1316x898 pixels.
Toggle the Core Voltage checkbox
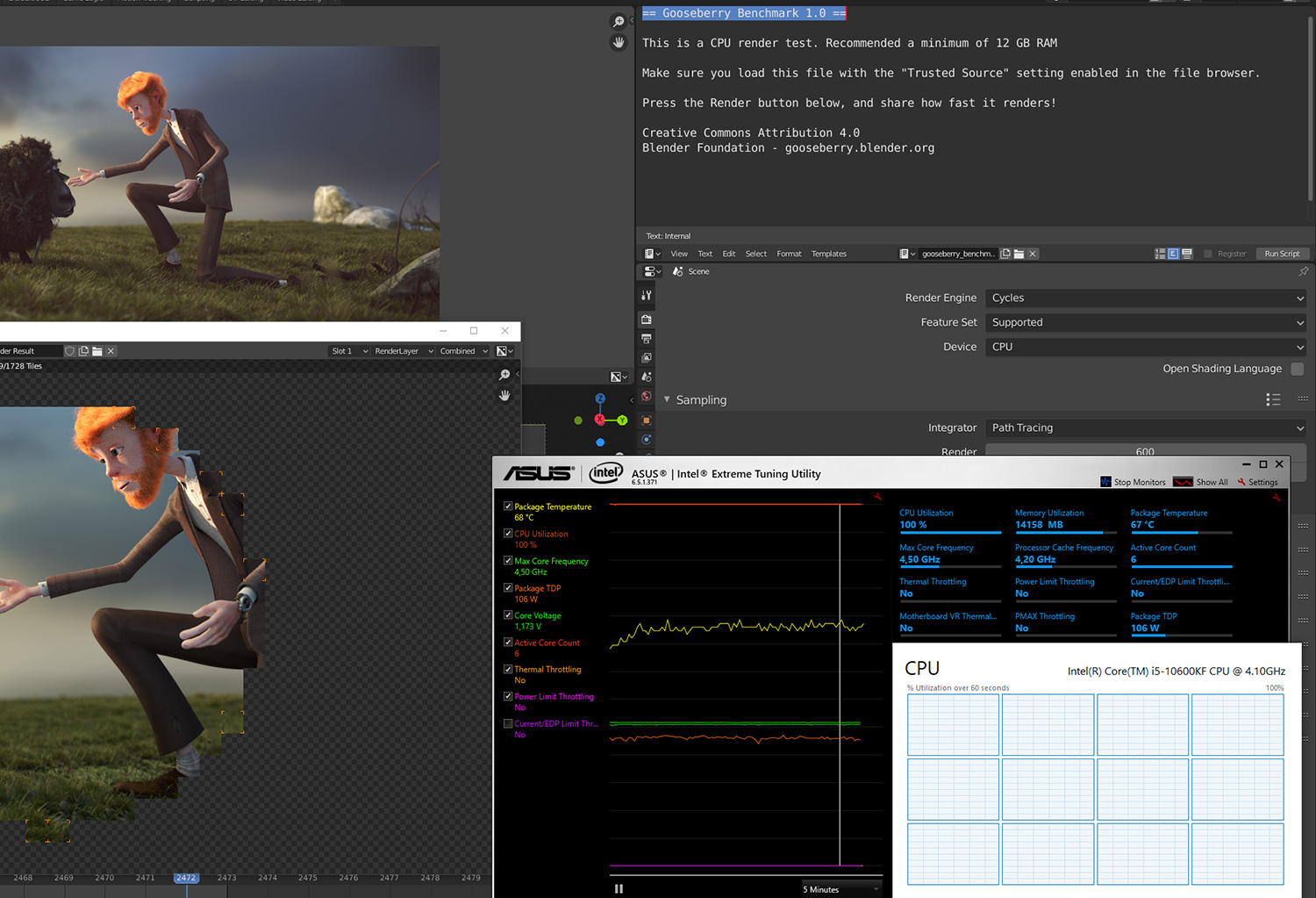508,615
